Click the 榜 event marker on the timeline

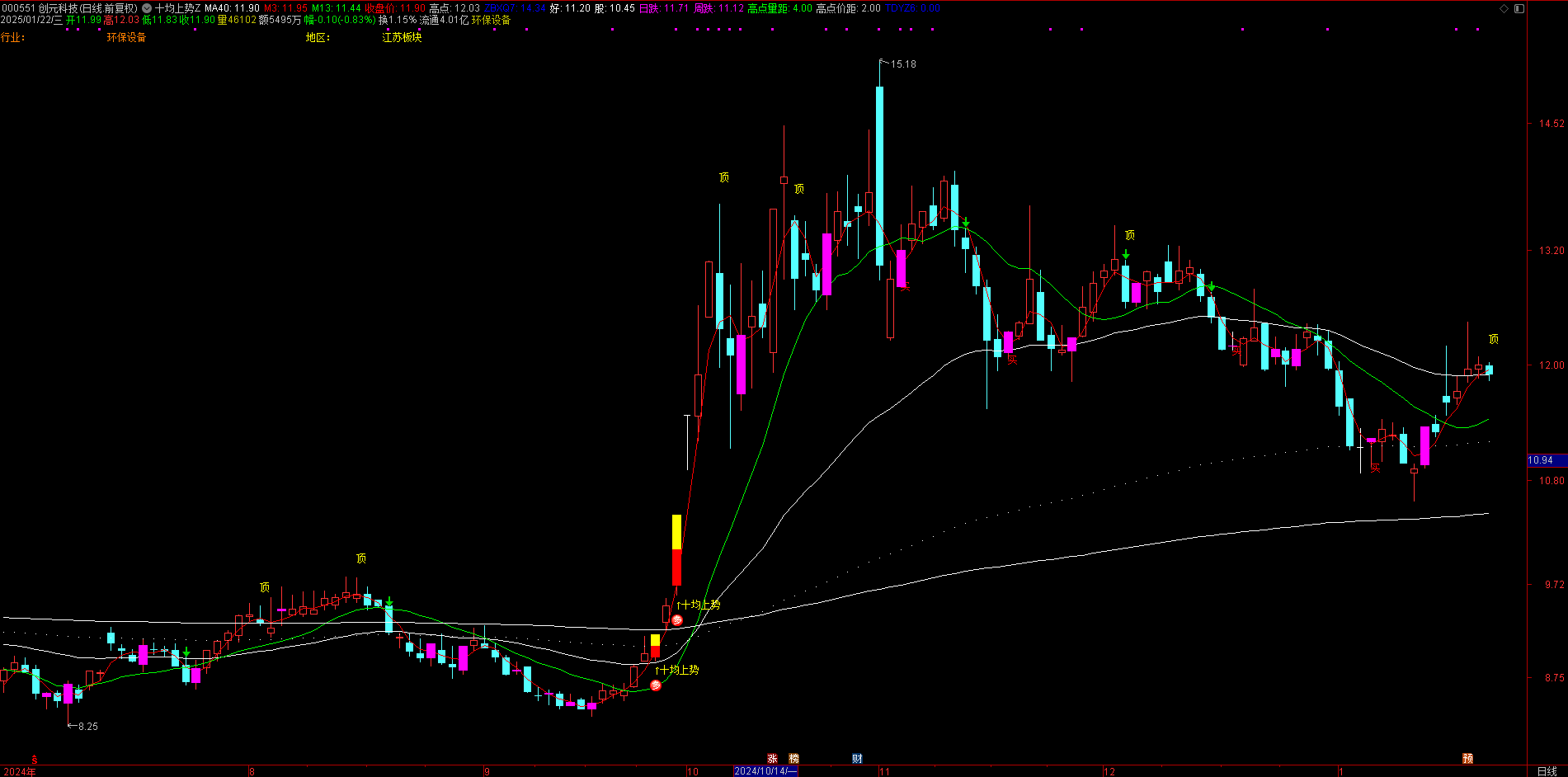click(x=794, y=759)
